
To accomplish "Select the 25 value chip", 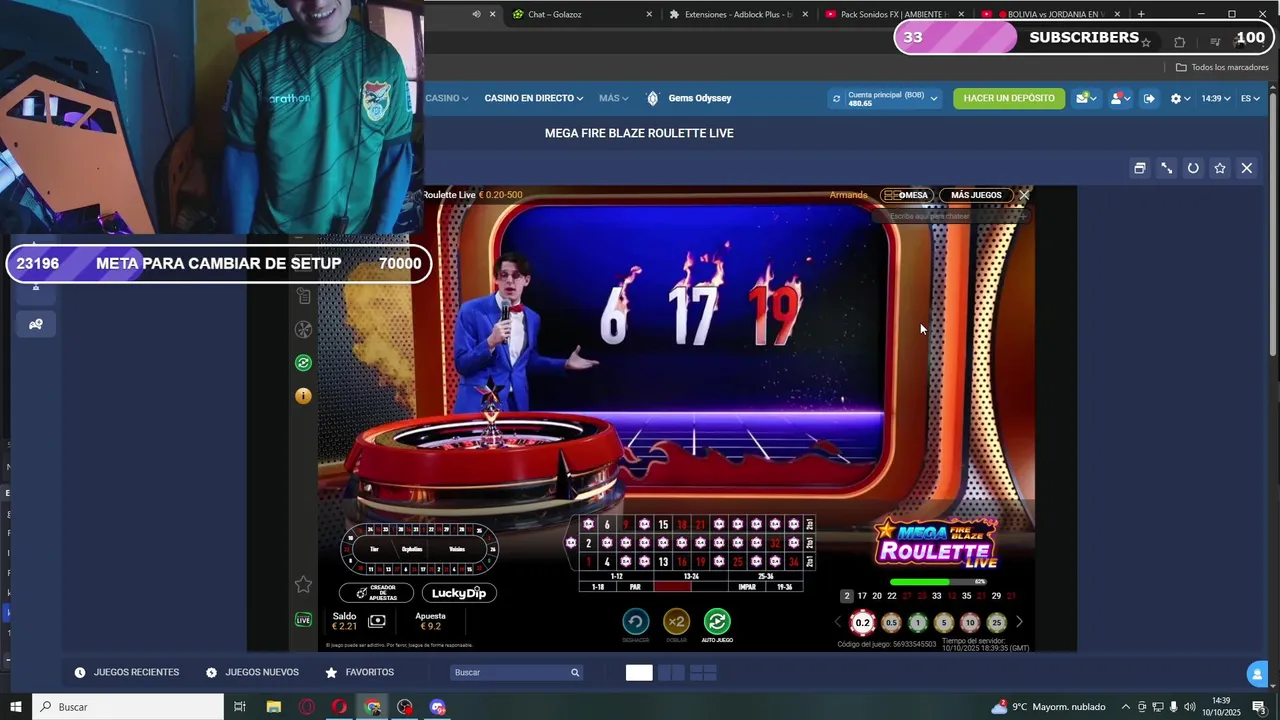I will [x=996, y=623].
